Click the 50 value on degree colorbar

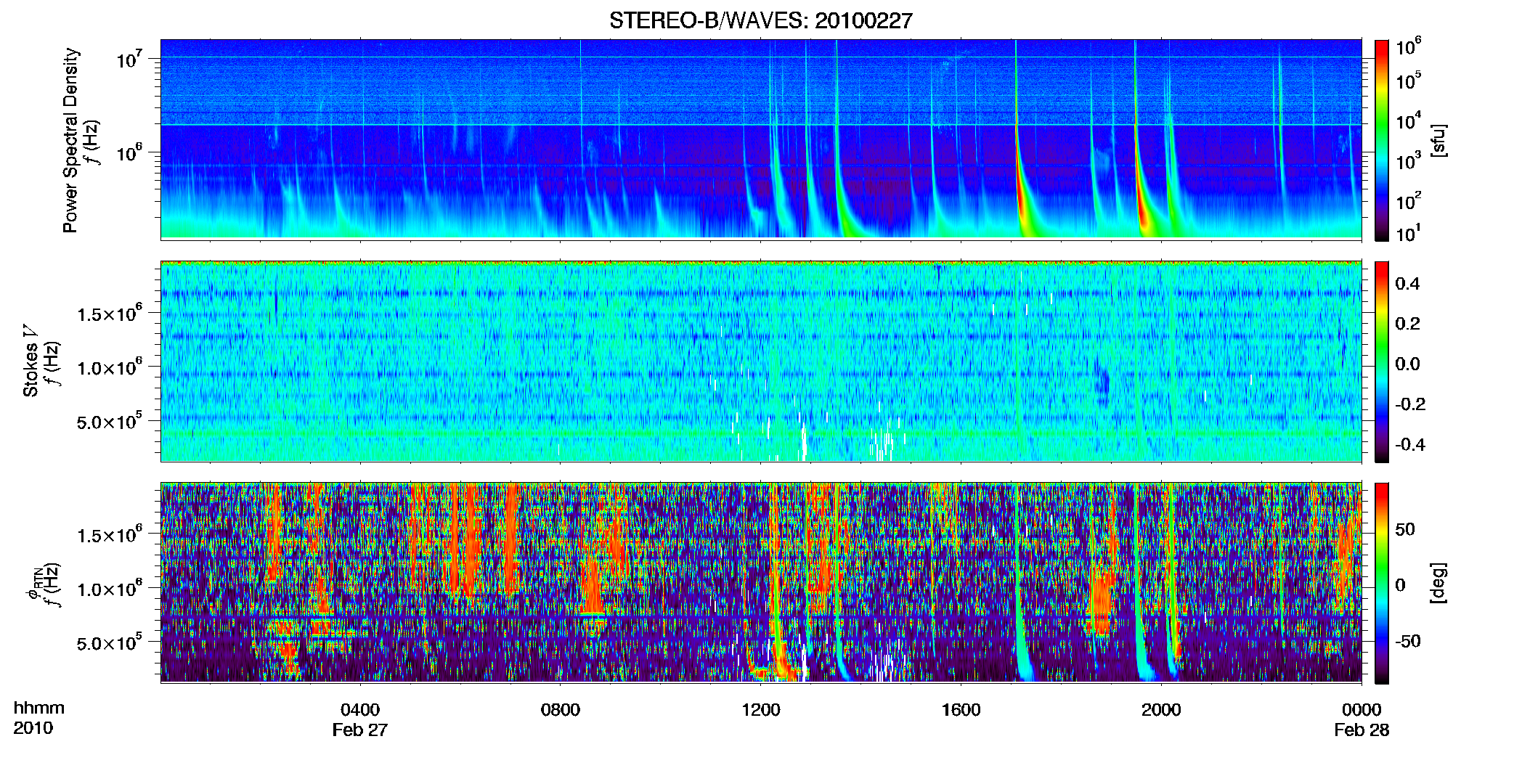[x=1405, y=529]
